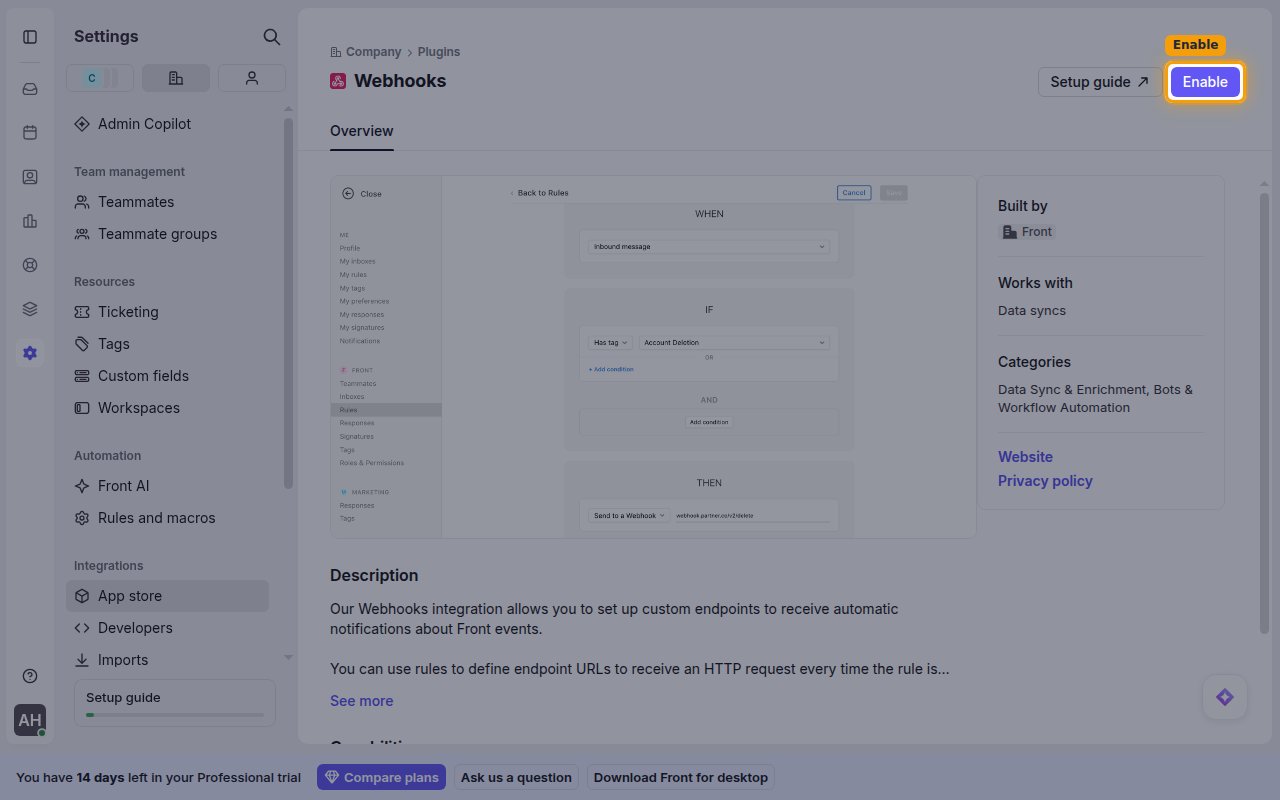Image resolution: width=1280 pixels, height=800 pixels.
Task: Open the lifebuoy support icon in left rail
Action: [x=30, y=265]
